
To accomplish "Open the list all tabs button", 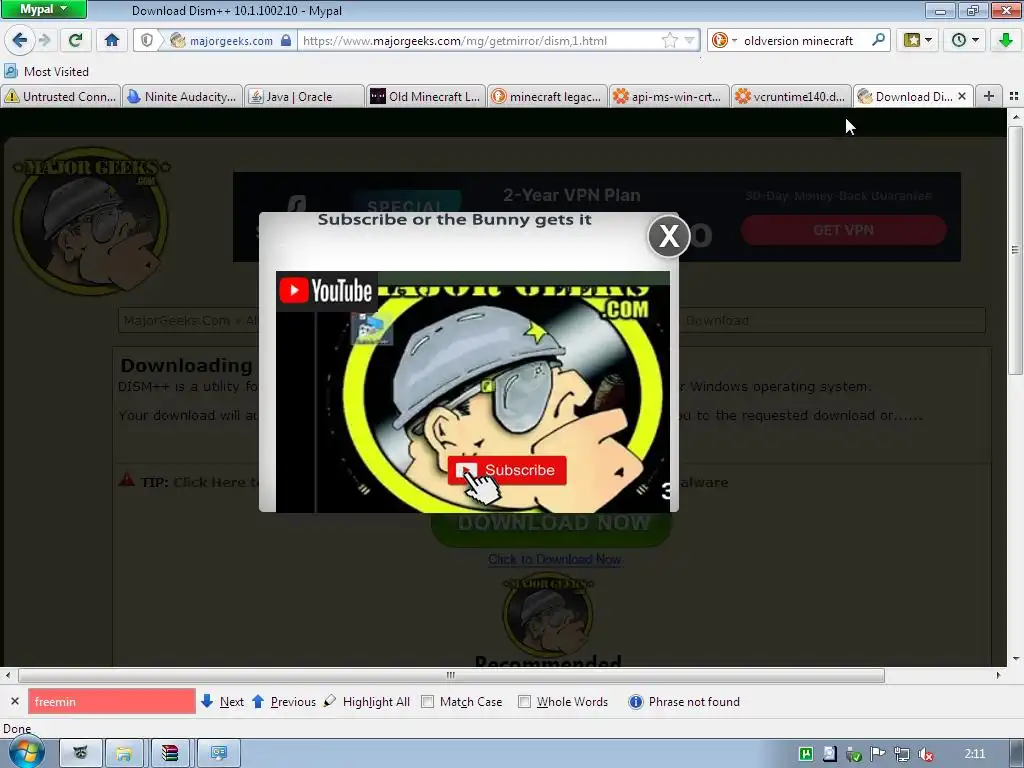I will 1014,97.
